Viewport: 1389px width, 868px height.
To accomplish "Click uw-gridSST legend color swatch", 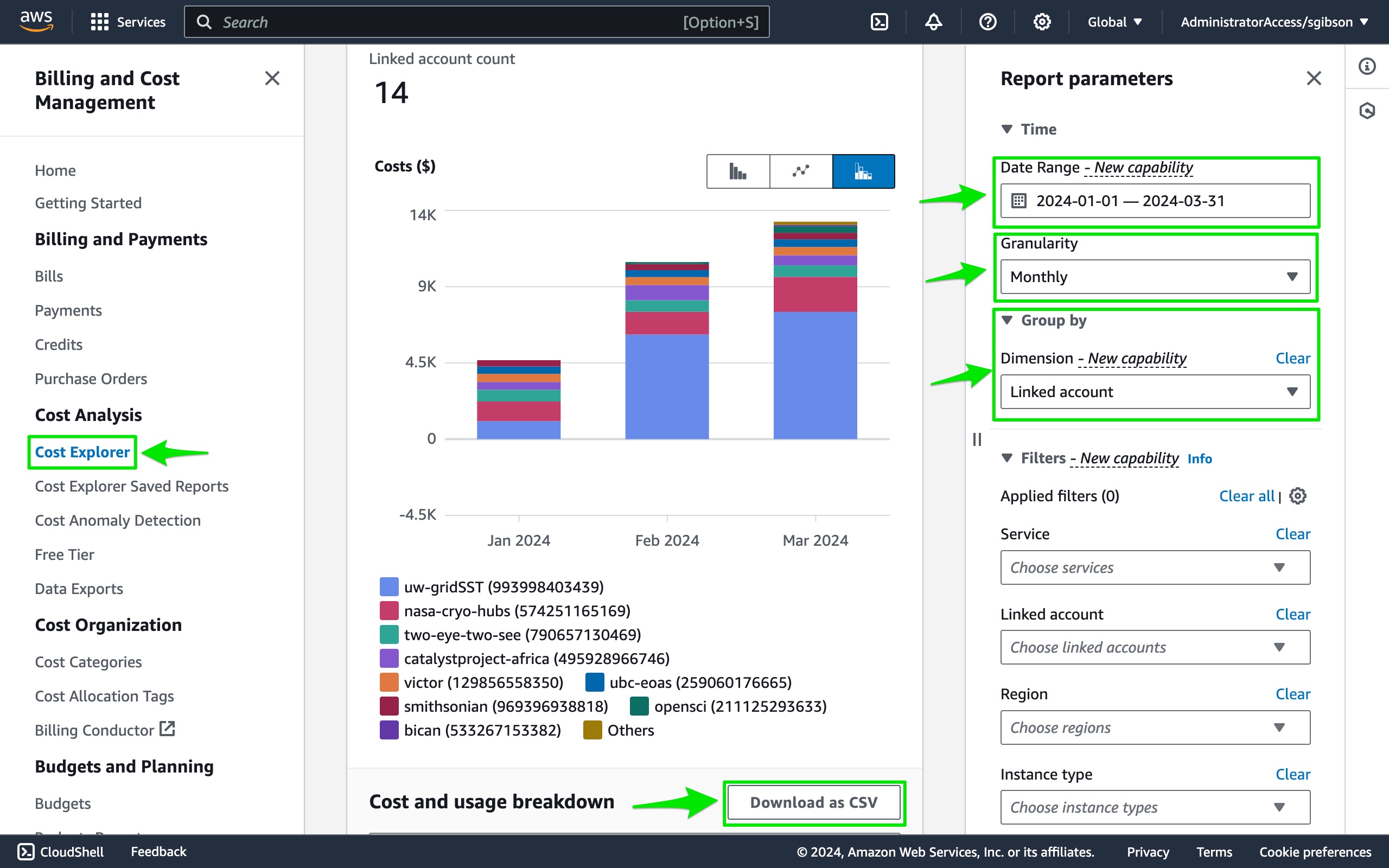I will [389, 586].
